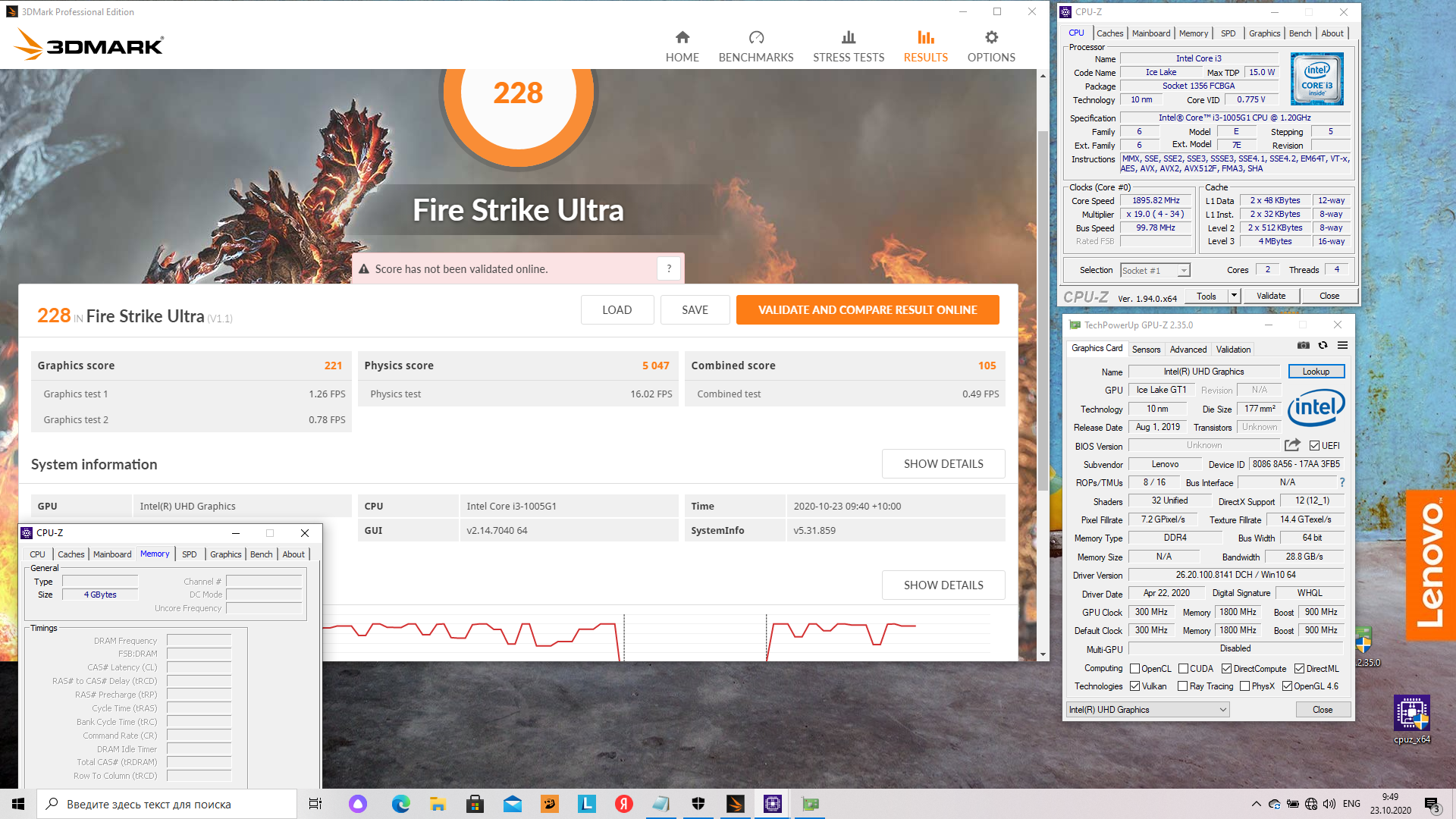Toggle the CUDA checkbox

click(x=1183, y=669)
